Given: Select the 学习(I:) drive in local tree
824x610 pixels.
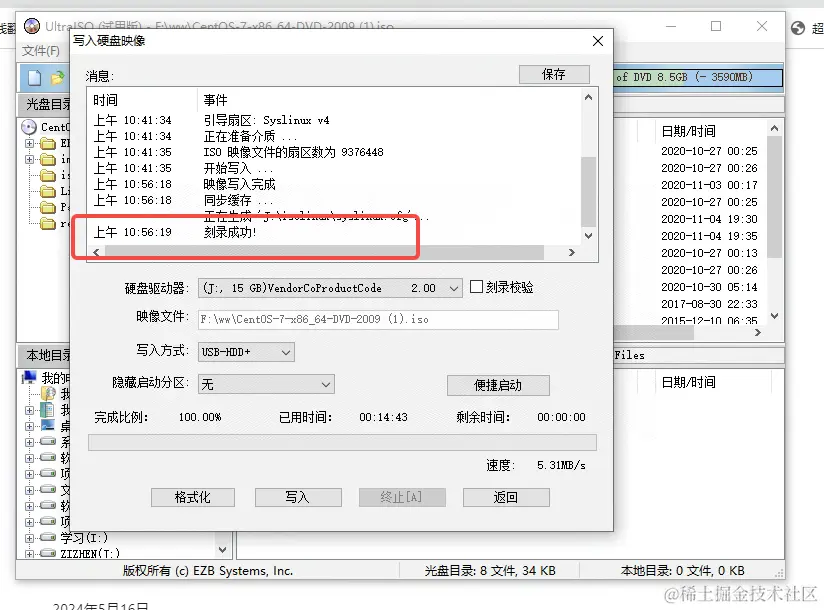Looking at the screenshot, I should 84,537.
